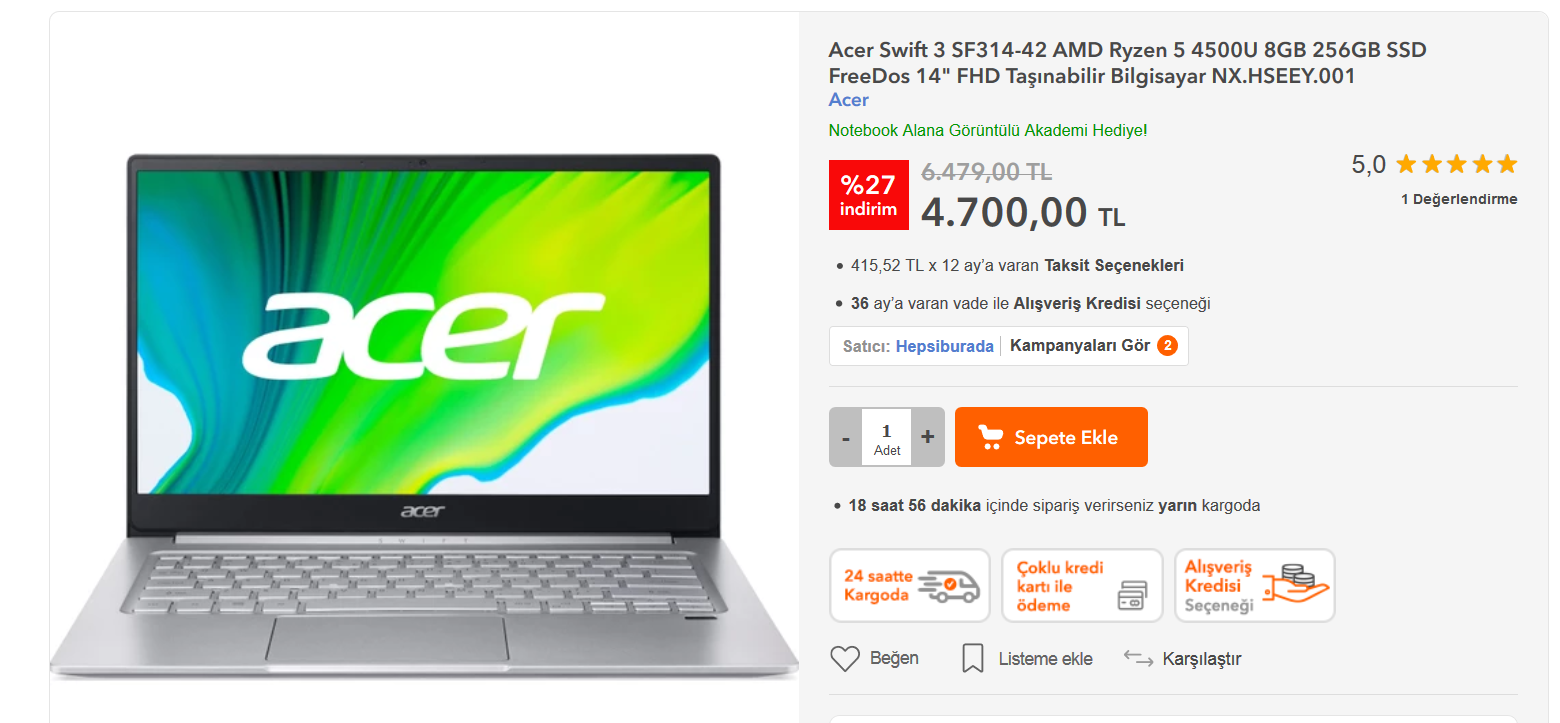The width and height of the screenshot is (1560, 723).
Task: Click the five-star rating icons
Action: pos(1457,164)
